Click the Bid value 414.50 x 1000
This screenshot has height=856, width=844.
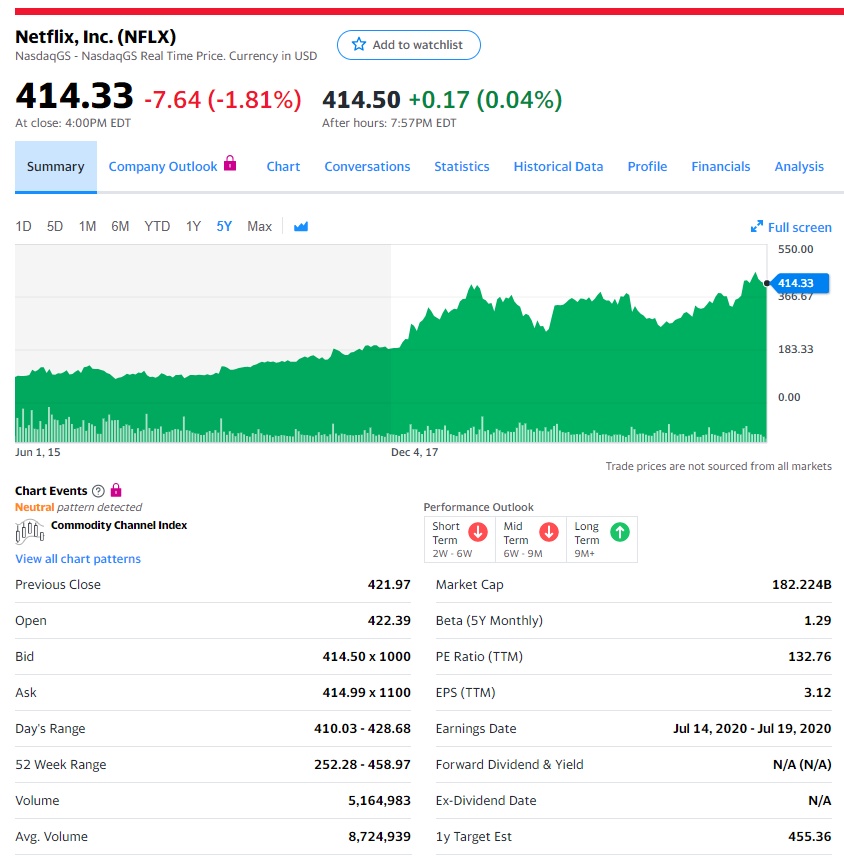(x=366, y=657)
